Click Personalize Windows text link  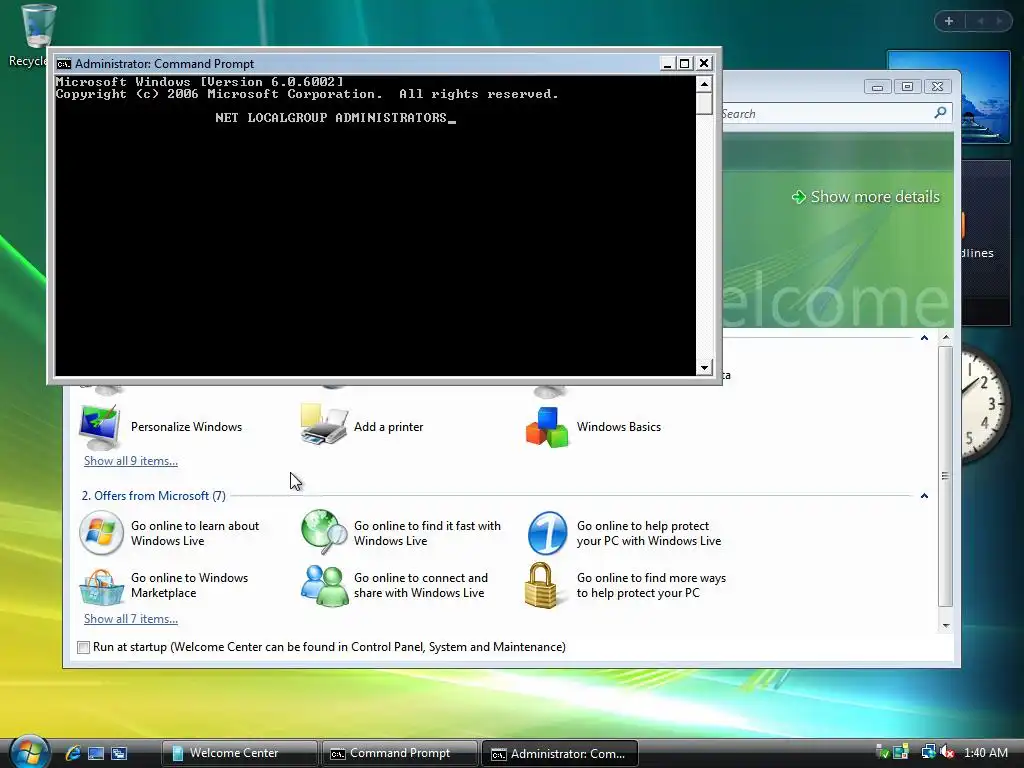[x=186, y=426]
